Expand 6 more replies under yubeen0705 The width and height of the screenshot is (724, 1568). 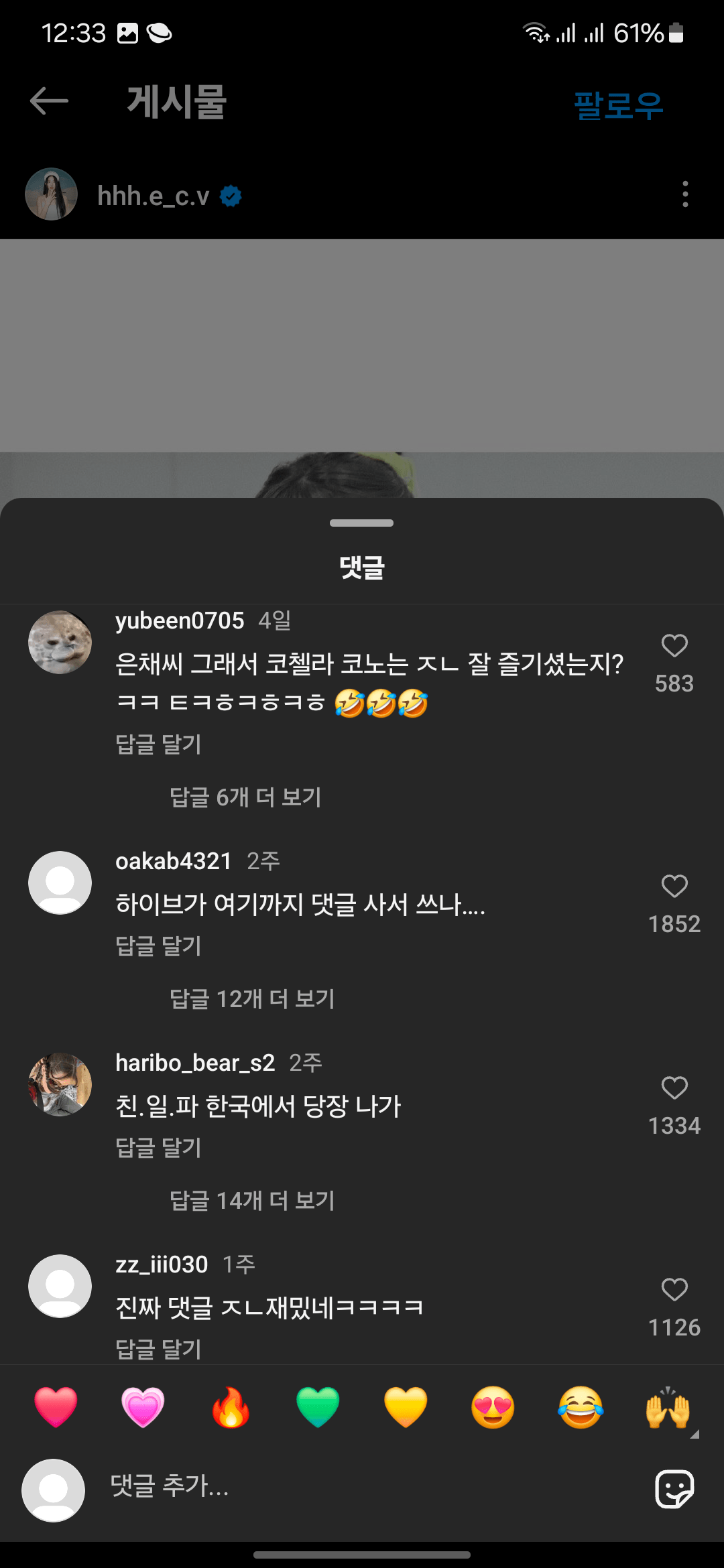pos(245,797)
